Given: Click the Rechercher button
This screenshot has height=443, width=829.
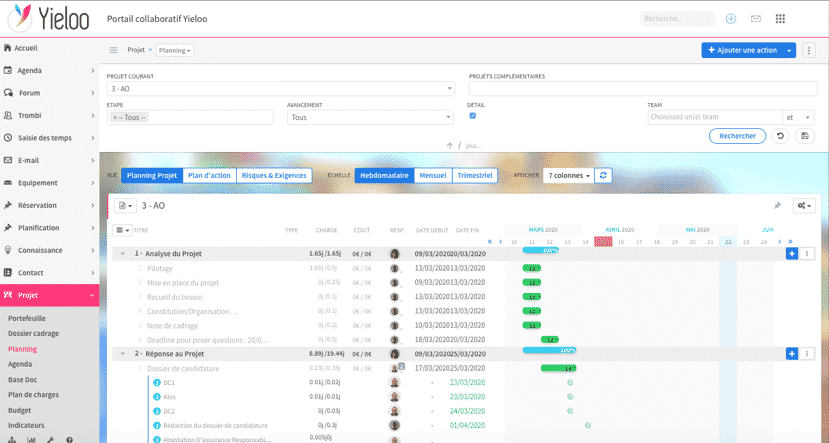Looking at the screenshot, I should click(x=737, y=136).
